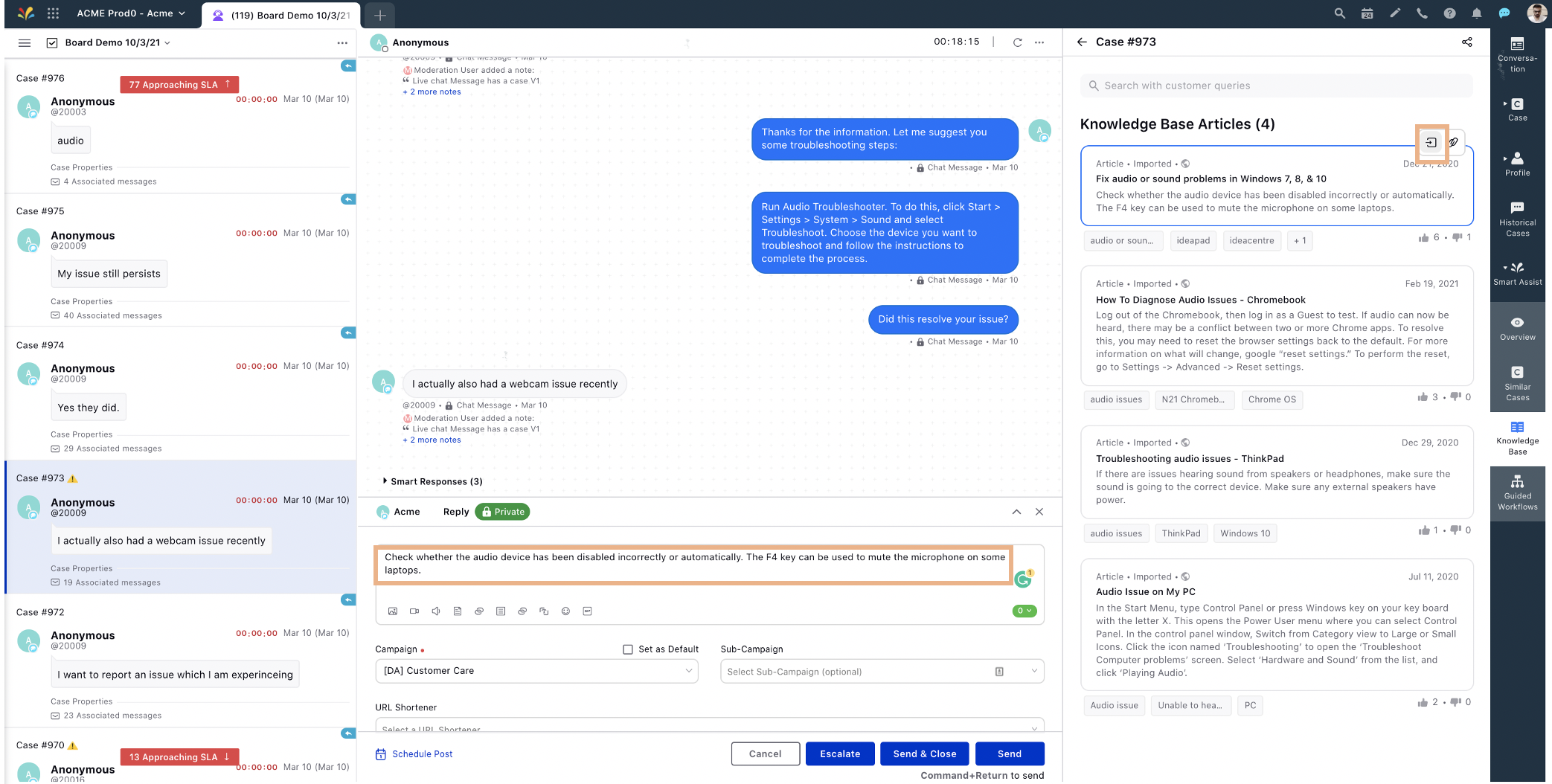The width and height of the screenshot is (1552, 784).
Task: Thumbs up the ThinkPad audio article
Action: [1423, 530]
